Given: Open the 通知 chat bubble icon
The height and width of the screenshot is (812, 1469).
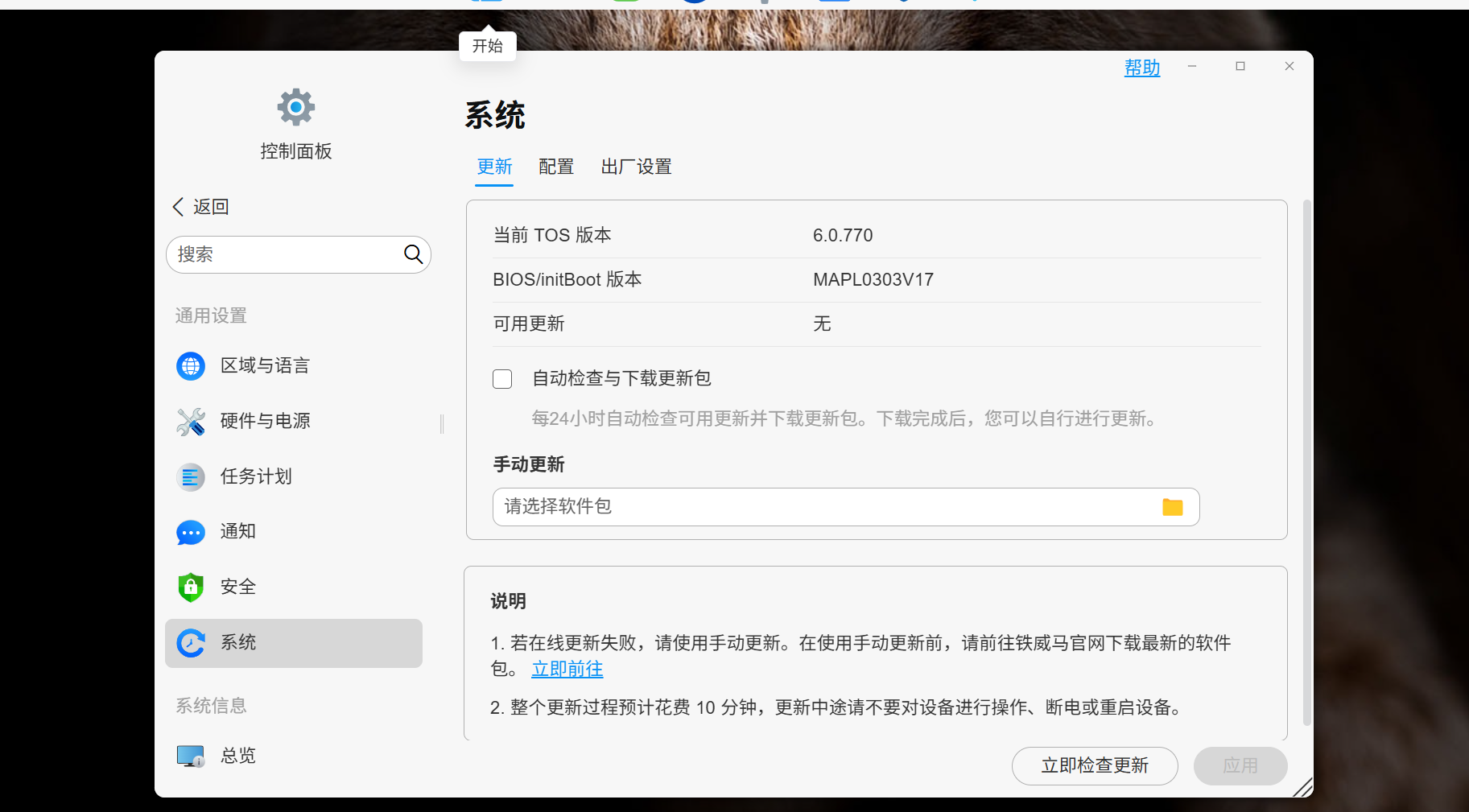Looking at the screenshot, I should pyautogui.click(x=191, y=532).
